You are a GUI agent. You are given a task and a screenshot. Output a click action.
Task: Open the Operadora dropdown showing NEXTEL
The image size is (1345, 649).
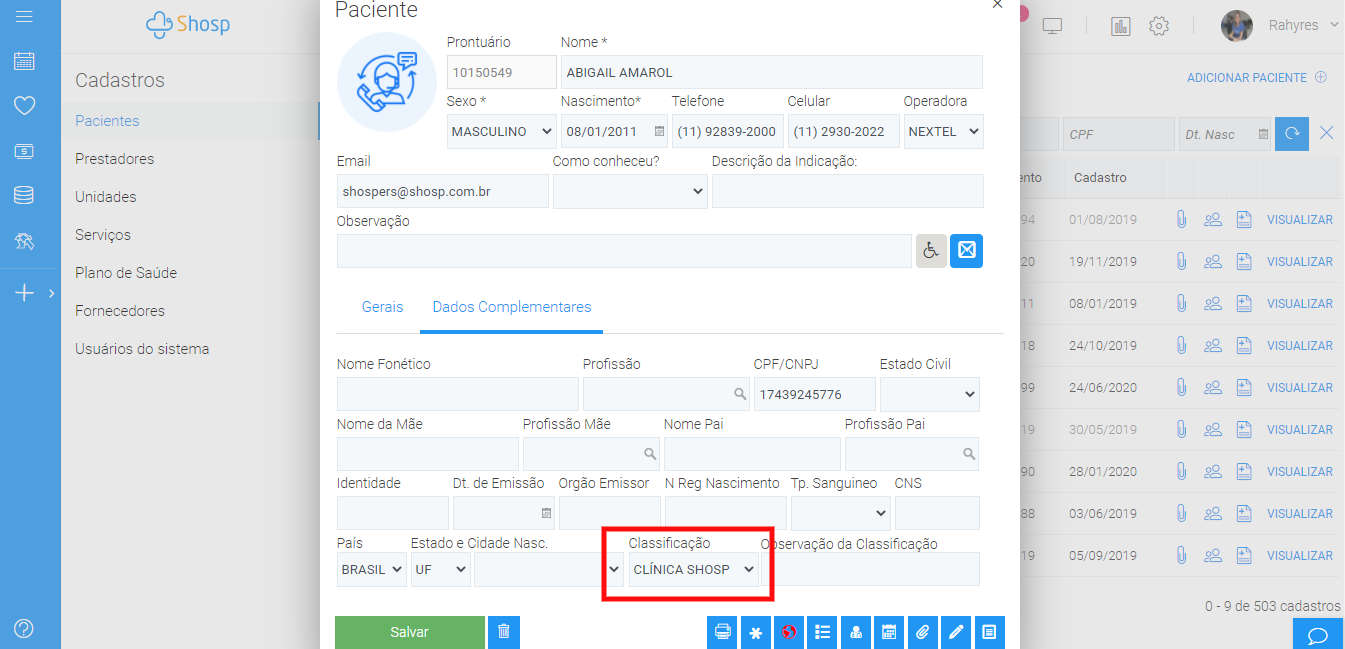point(943,131)
